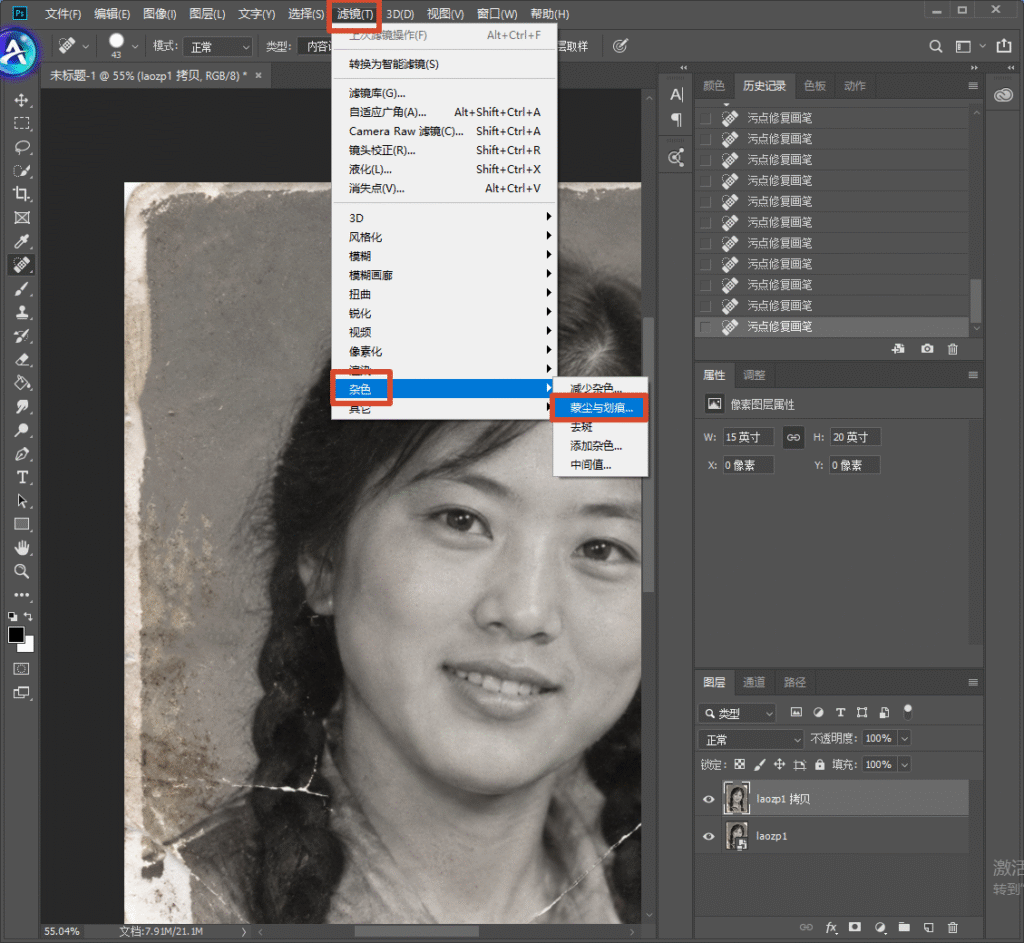This screenshot has height=943, width=1024.
Task: Toggle lock position icon
Action: 779,764
